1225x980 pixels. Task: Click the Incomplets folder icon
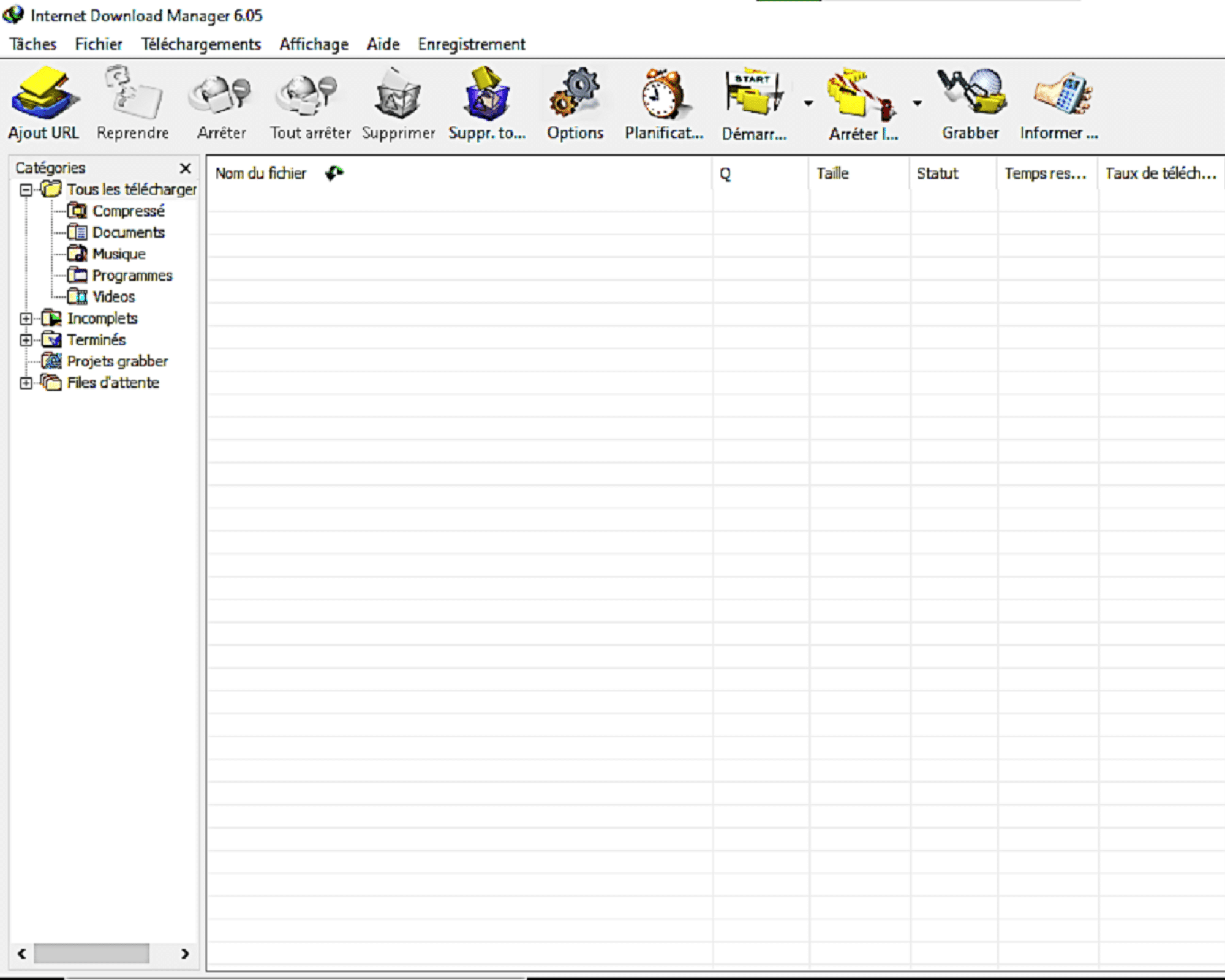(x=51, y=318)
